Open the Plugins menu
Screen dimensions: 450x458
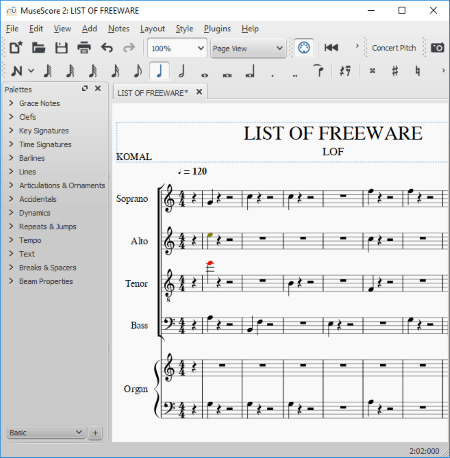(217, 29)
